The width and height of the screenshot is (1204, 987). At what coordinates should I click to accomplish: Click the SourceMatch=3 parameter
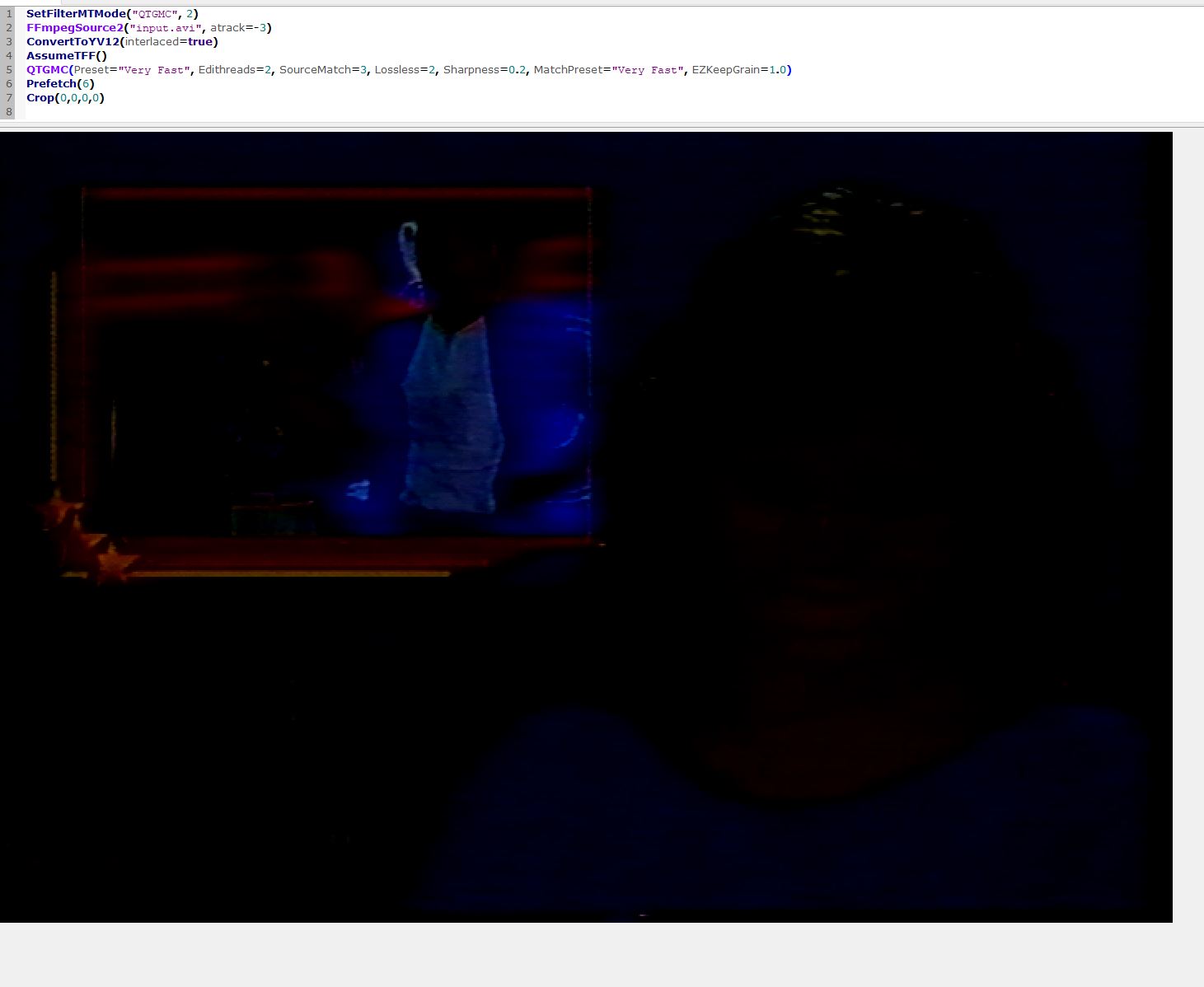coord(323,70)
